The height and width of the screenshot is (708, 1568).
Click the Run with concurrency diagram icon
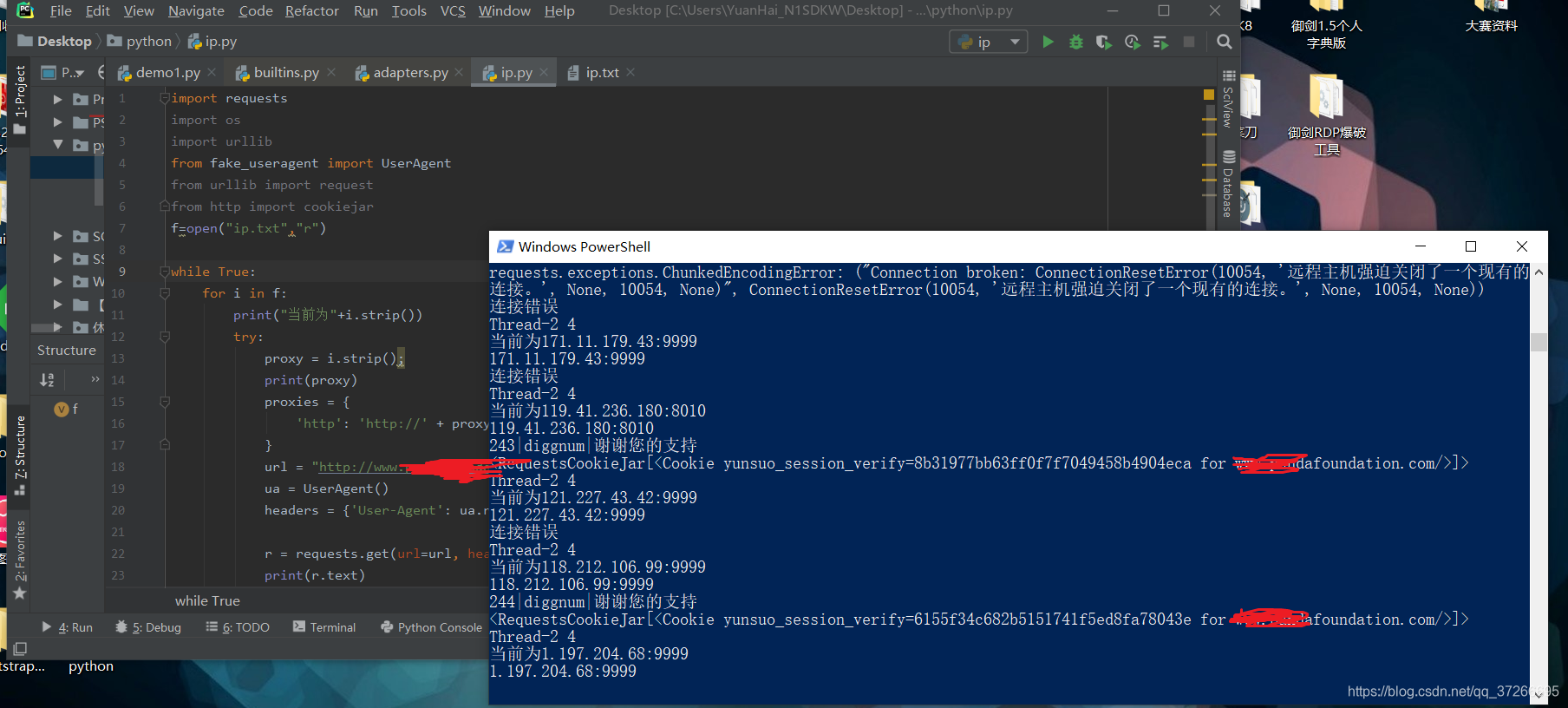point(1160,42)
